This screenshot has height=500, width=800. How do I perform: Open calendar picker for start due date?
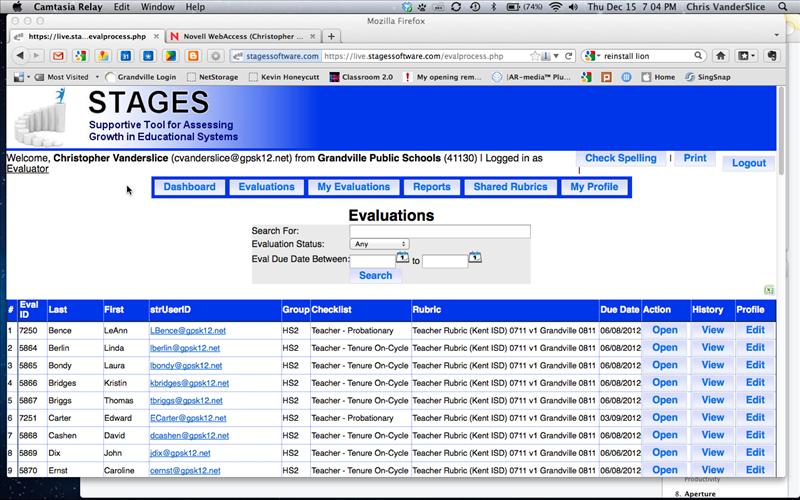click(x=402, y=257)
